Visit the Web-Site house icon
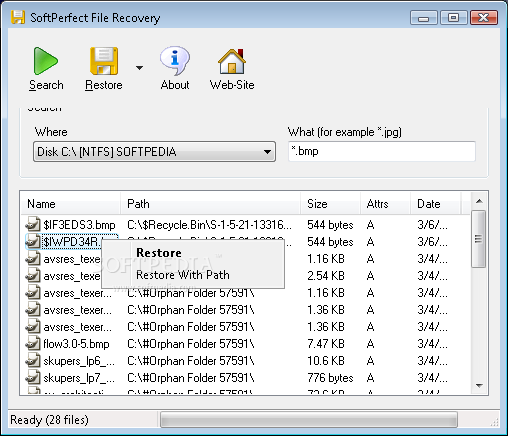Screen dimensions: 508x436 (x=232, y=61)
